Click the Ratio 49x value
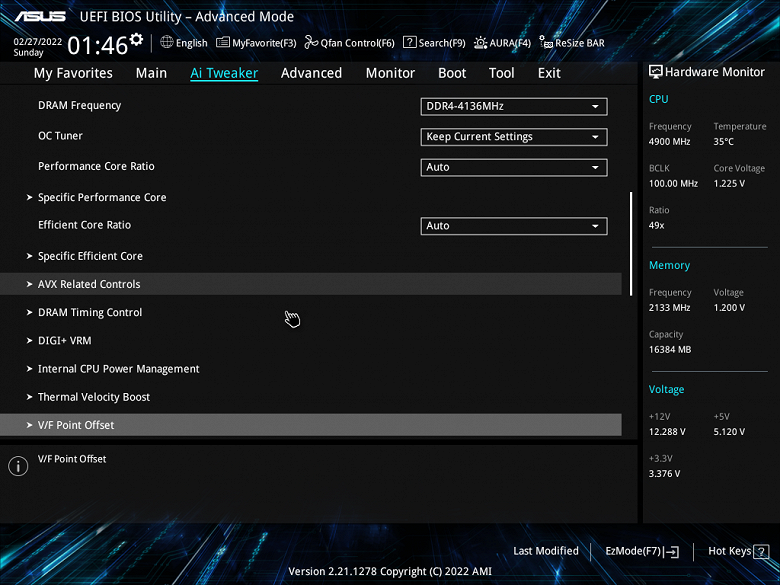Image resolution: width=780 pixels, height=585 pixels. point(656,225)
